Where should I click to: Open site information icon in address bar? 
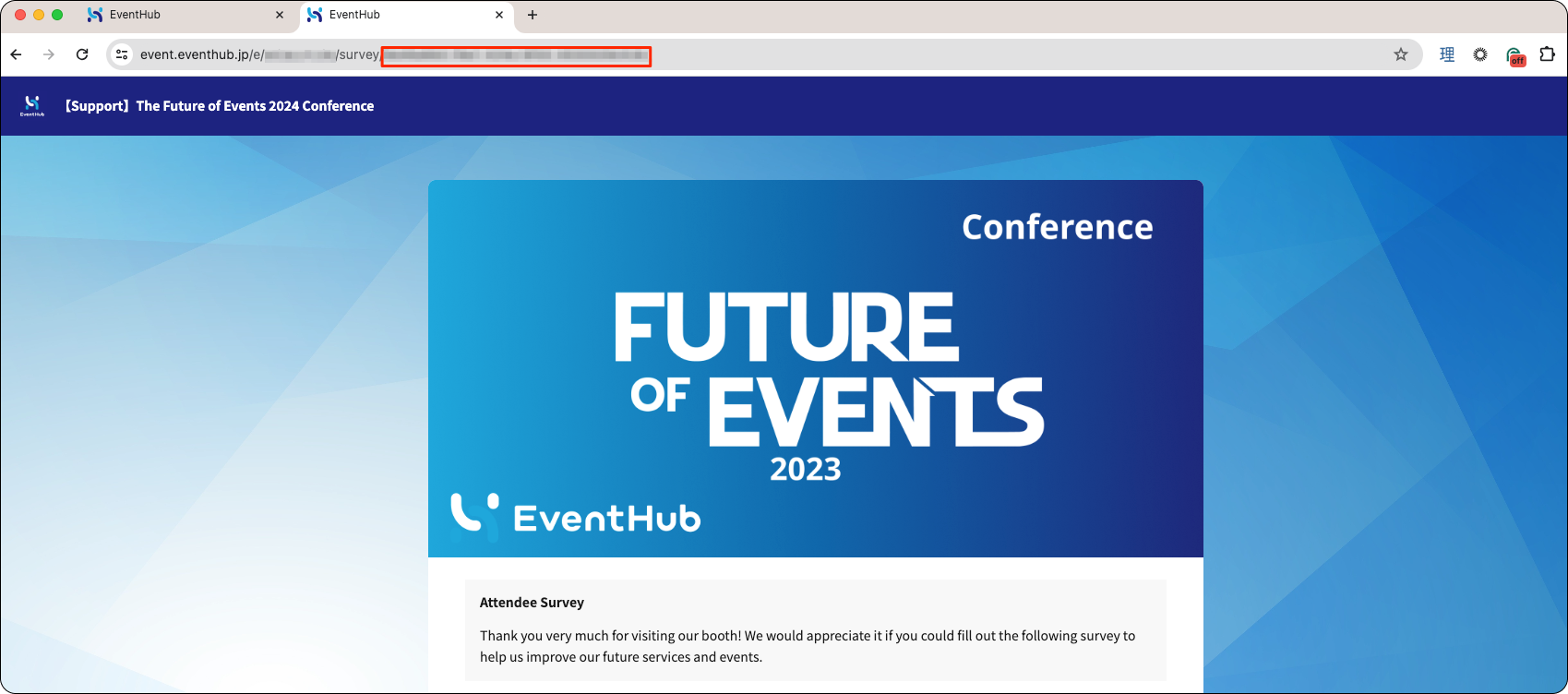pyautogui.click(x=122, y=54)
